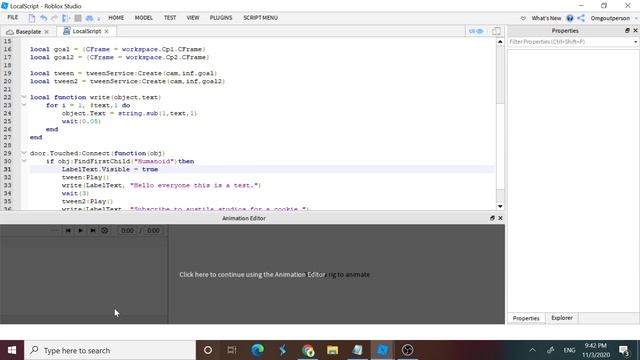Open Google Chrome from the taskbar

[x=308, y=350]
